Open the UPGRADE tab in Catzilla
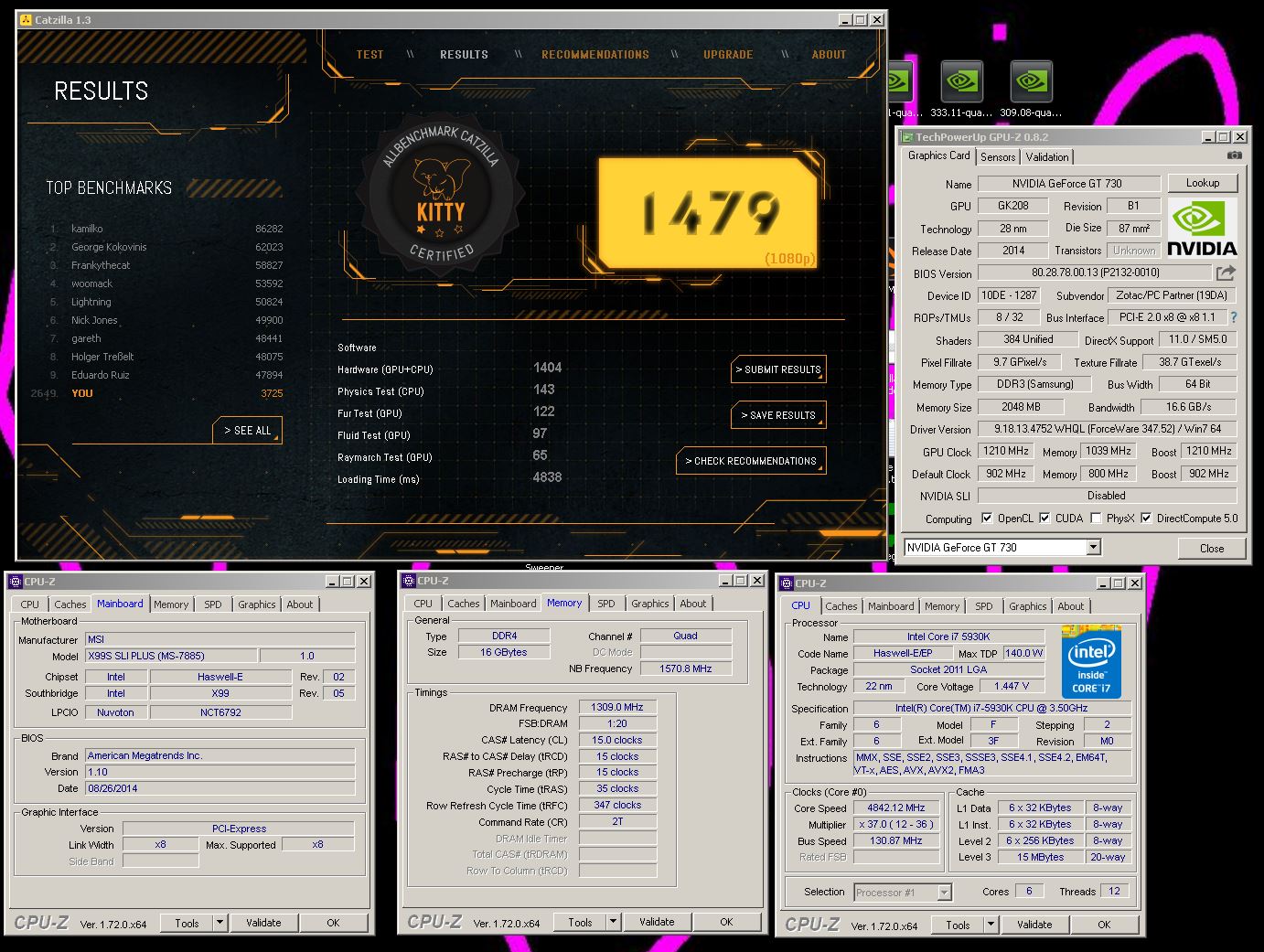This screenshot has height=952, width=1264. [x=728, y=55]
